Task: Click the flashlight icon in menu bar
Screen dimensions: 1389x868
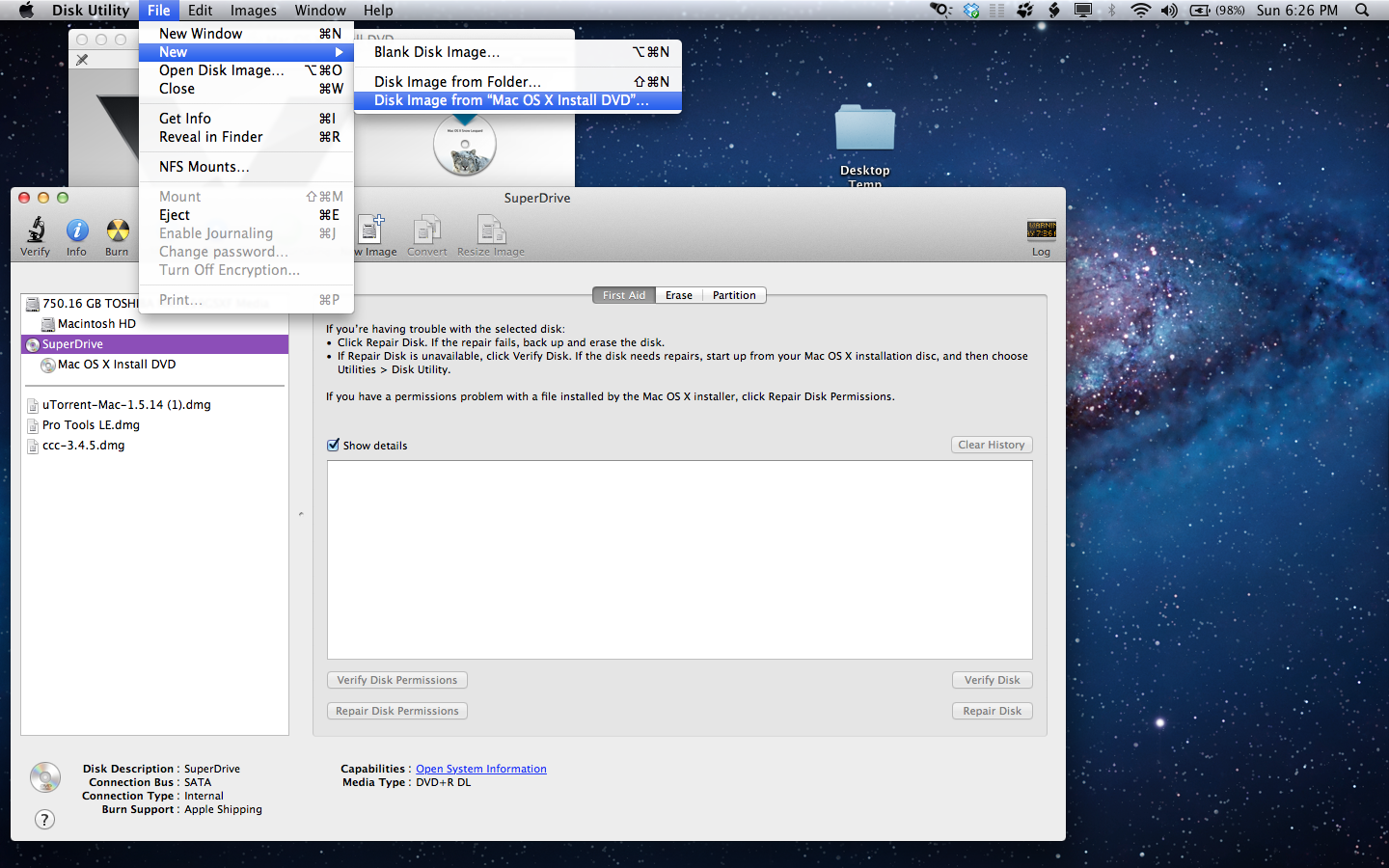Action: coord(940,10)
